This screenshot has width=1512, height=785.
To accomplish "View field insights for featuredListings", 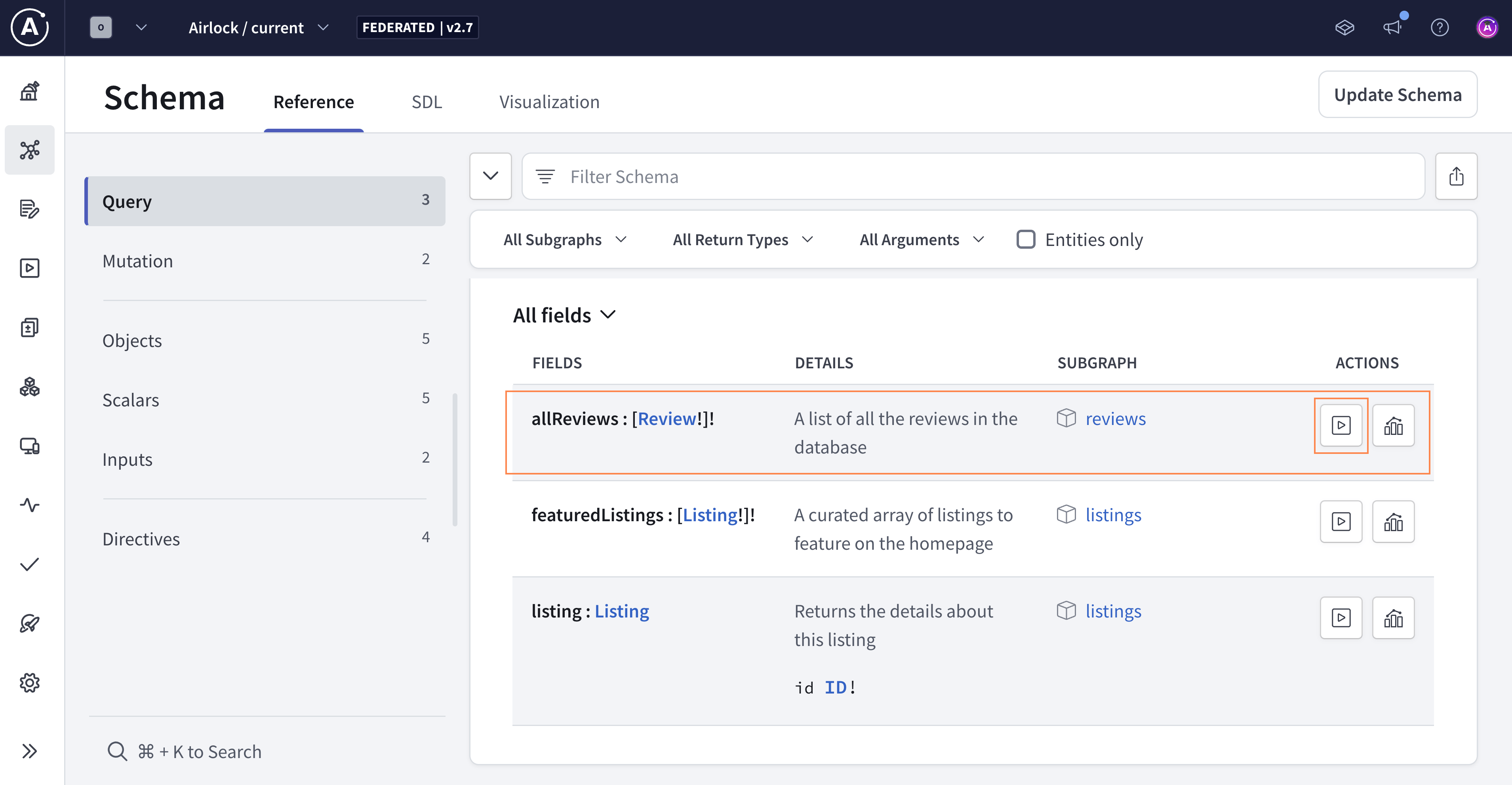I will point(1394,521).
